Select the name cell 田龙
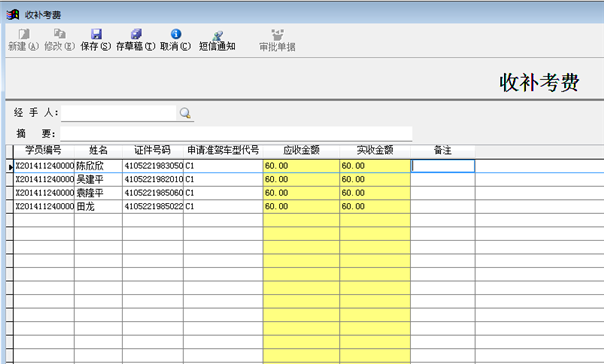This screenshot has width=604, height=364. 99,206
